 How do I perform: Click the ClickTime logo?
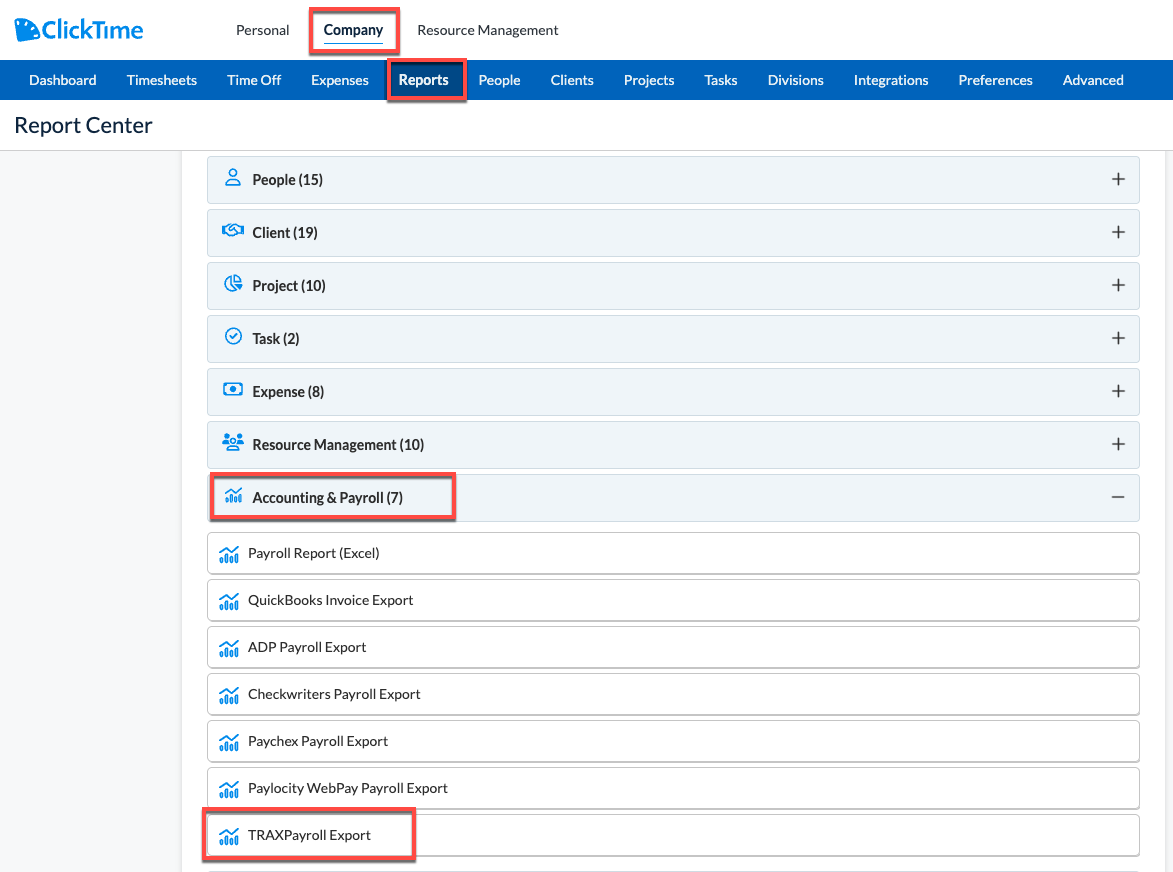pos(79,30)
